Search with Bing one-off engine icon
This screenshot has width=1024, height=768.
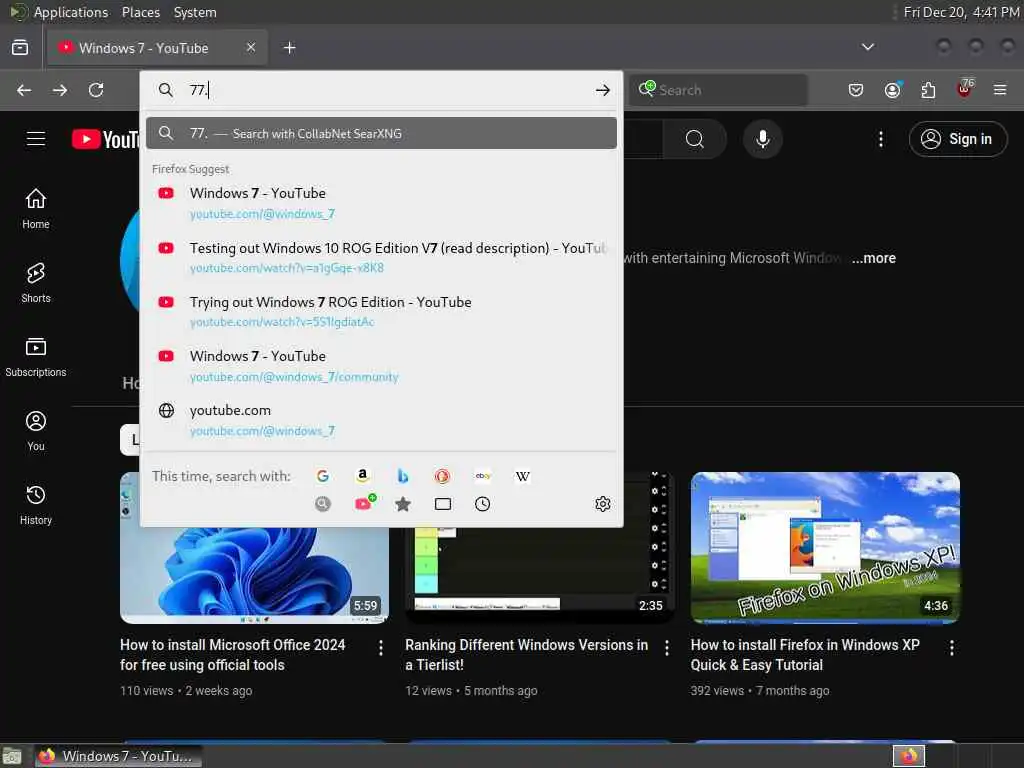(x=403, y=476)
